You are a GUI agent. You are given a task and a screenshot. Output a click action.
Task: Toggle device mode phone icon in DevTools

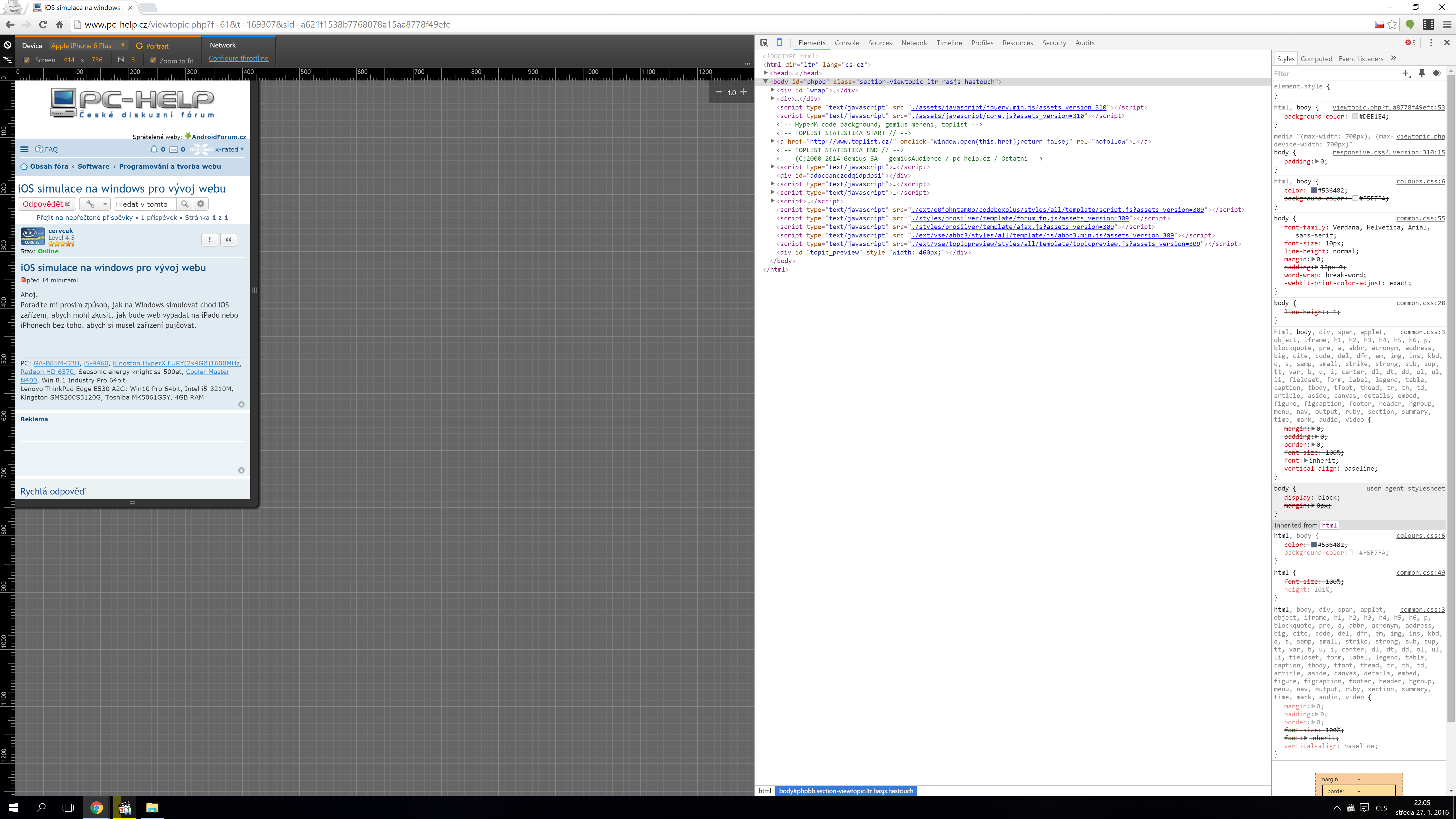(x=779, y=42)
